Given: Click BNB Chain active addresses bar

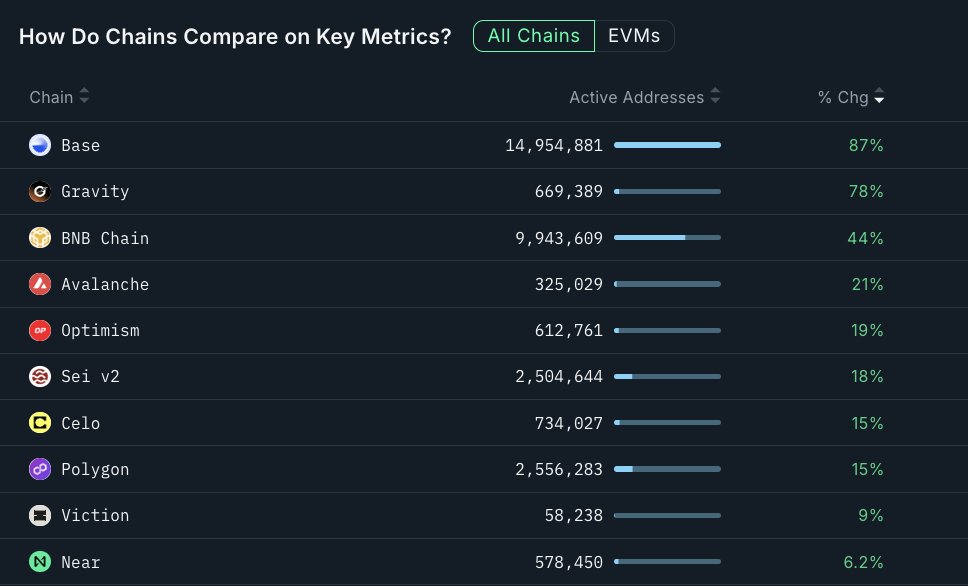Looking at the screenshot, I should [x=667, y=238].
